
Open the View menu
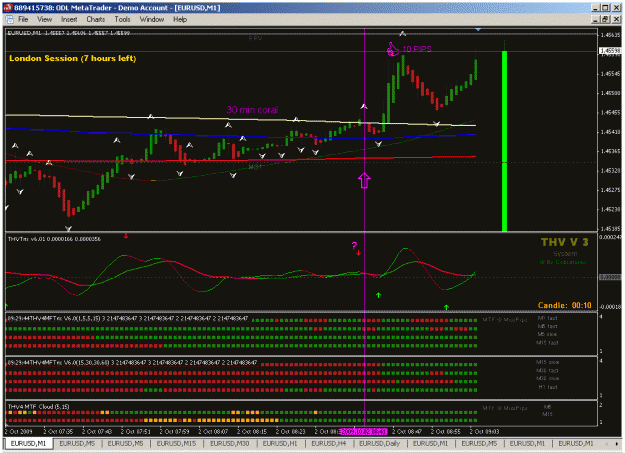tap(44, 19)
